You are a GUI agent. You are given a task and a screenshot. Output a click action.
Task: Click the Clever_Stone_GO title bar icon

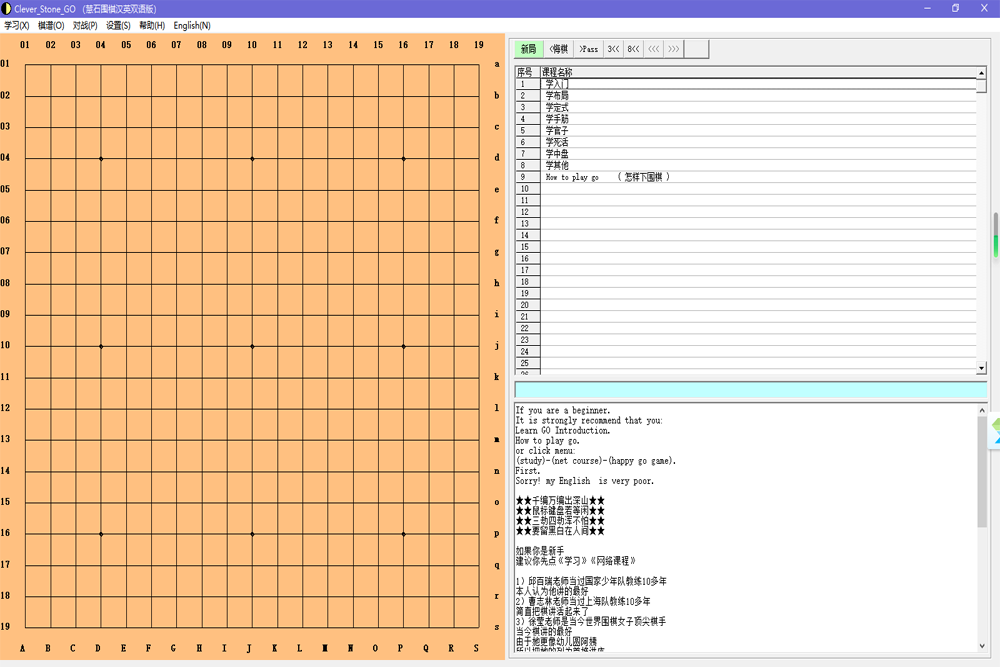coord(8,8)
